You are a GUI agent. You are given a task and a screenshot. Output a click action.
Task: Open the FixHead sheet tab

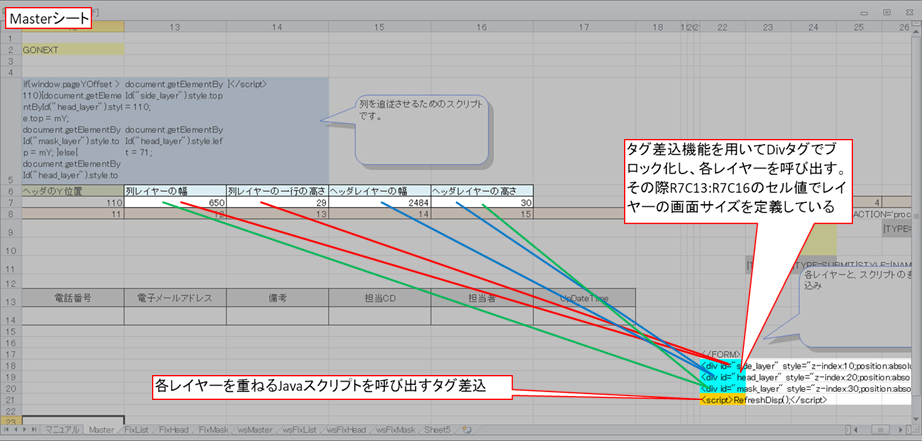coord(174,430)
